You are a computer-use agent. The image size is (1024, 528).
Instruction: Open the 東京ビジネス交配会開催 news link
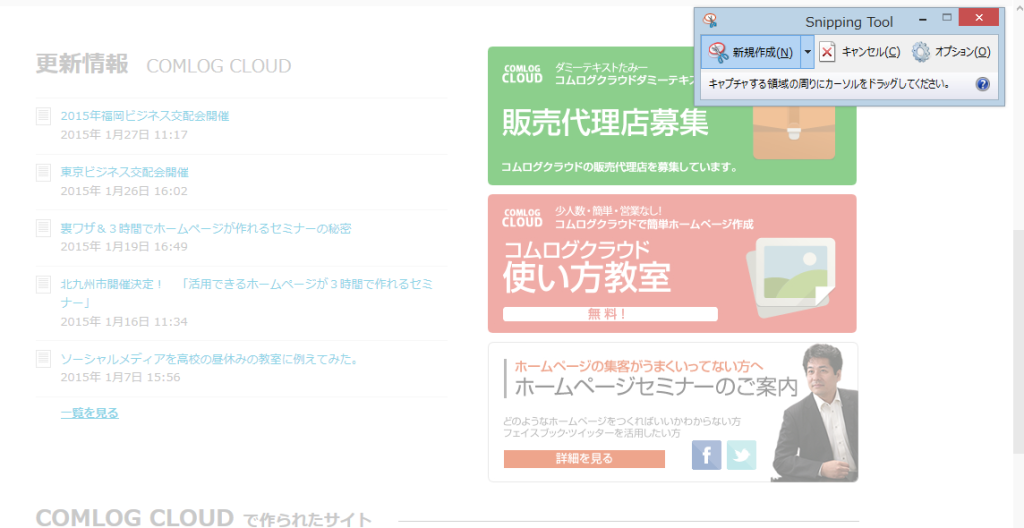click(124, 172)
